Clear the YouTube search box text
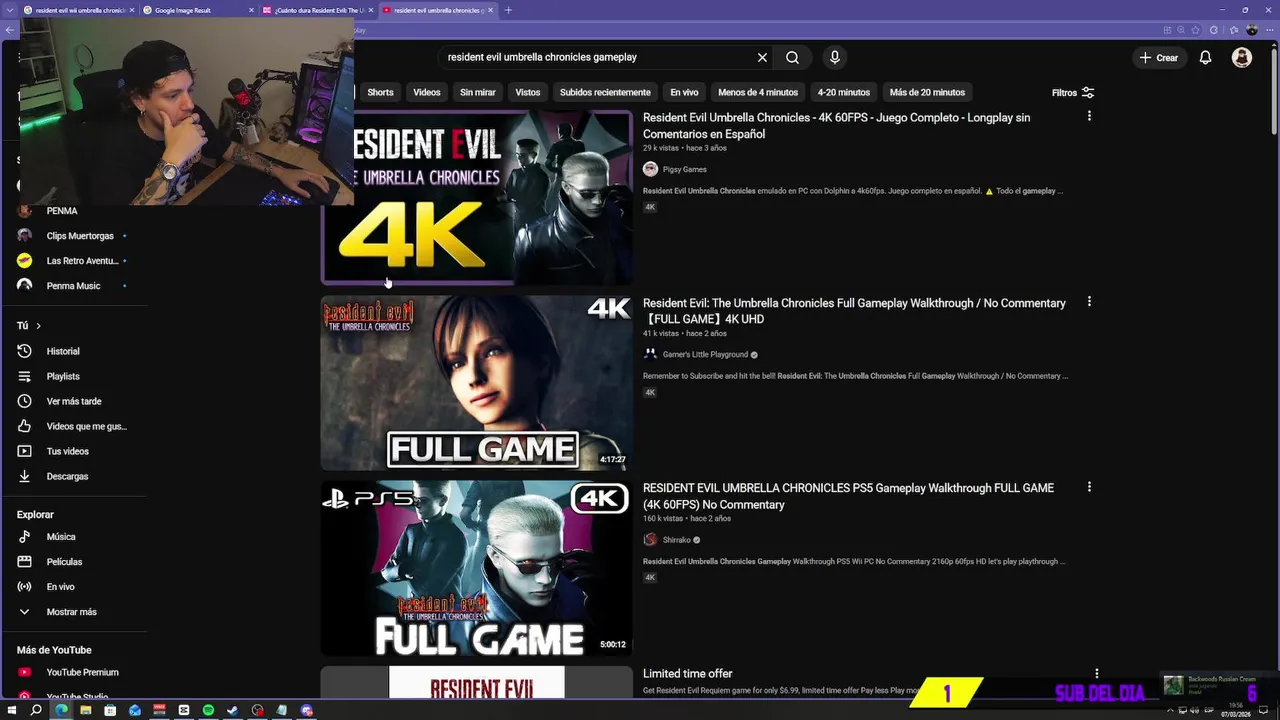This screenshot has height=720, width=1280. [x=762, y=57]
